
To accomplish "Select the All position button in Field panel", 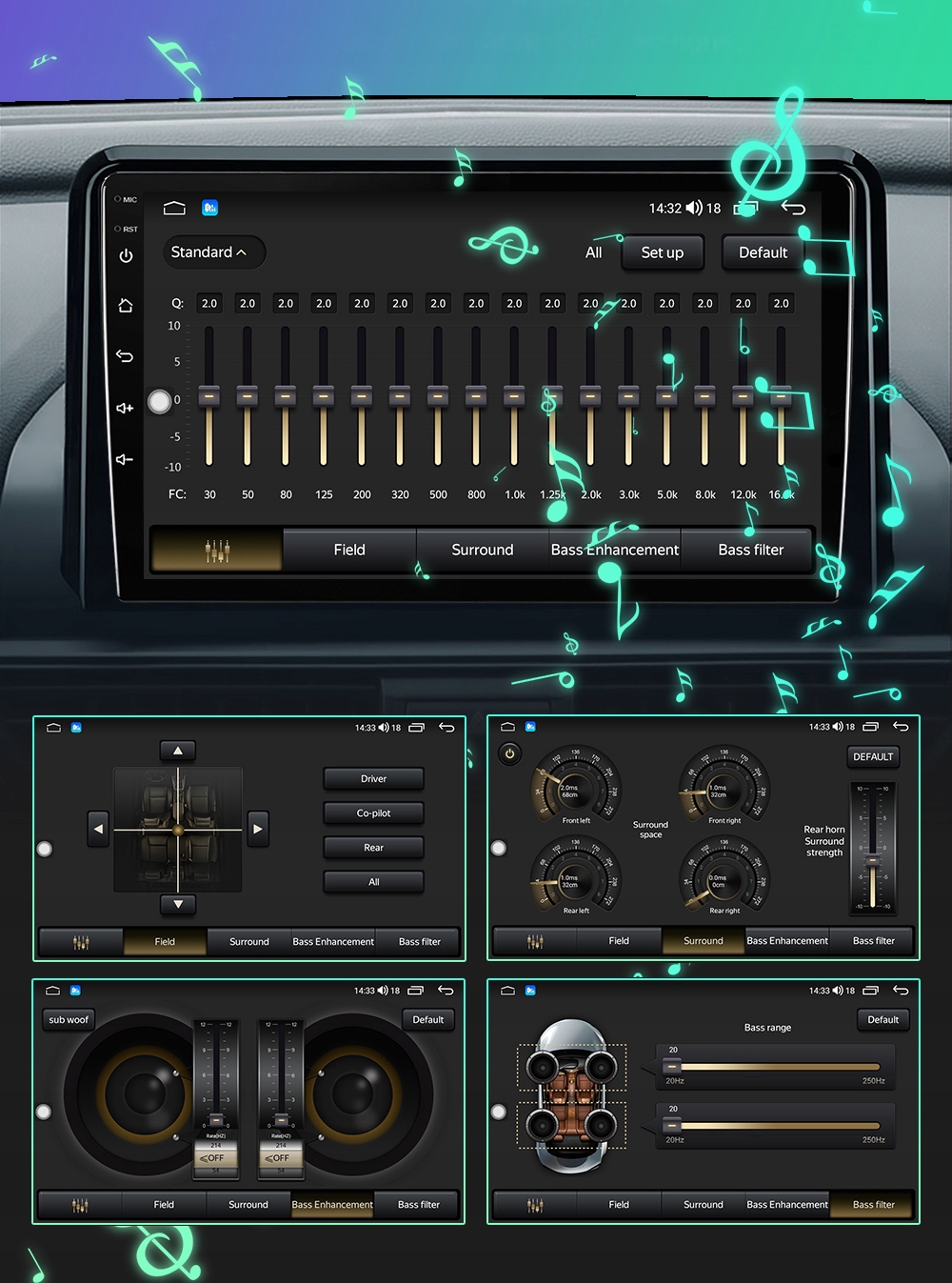I will click(x=373, y=882).
